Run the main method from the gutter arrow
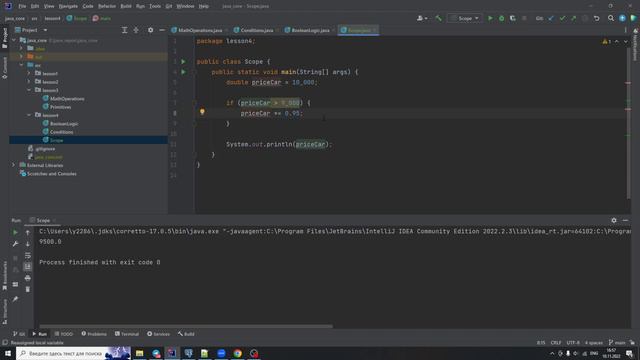 183,72
